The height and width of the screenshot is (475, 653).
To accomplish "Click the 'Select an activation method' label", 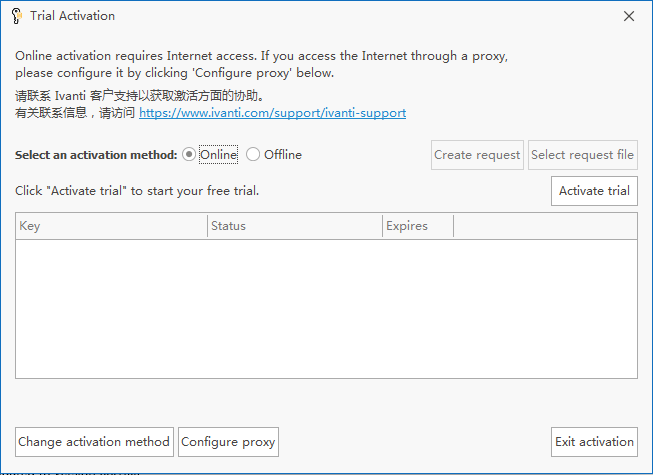I will coord(96,155).
